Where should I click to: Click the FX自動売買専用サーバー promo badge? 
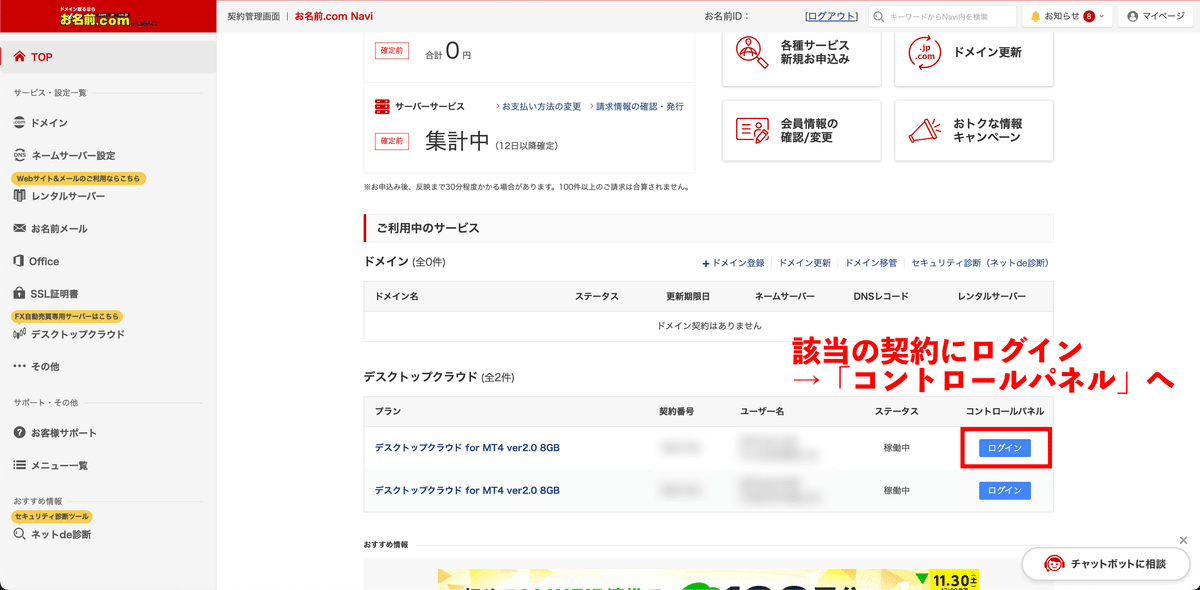tap(68, 316)
